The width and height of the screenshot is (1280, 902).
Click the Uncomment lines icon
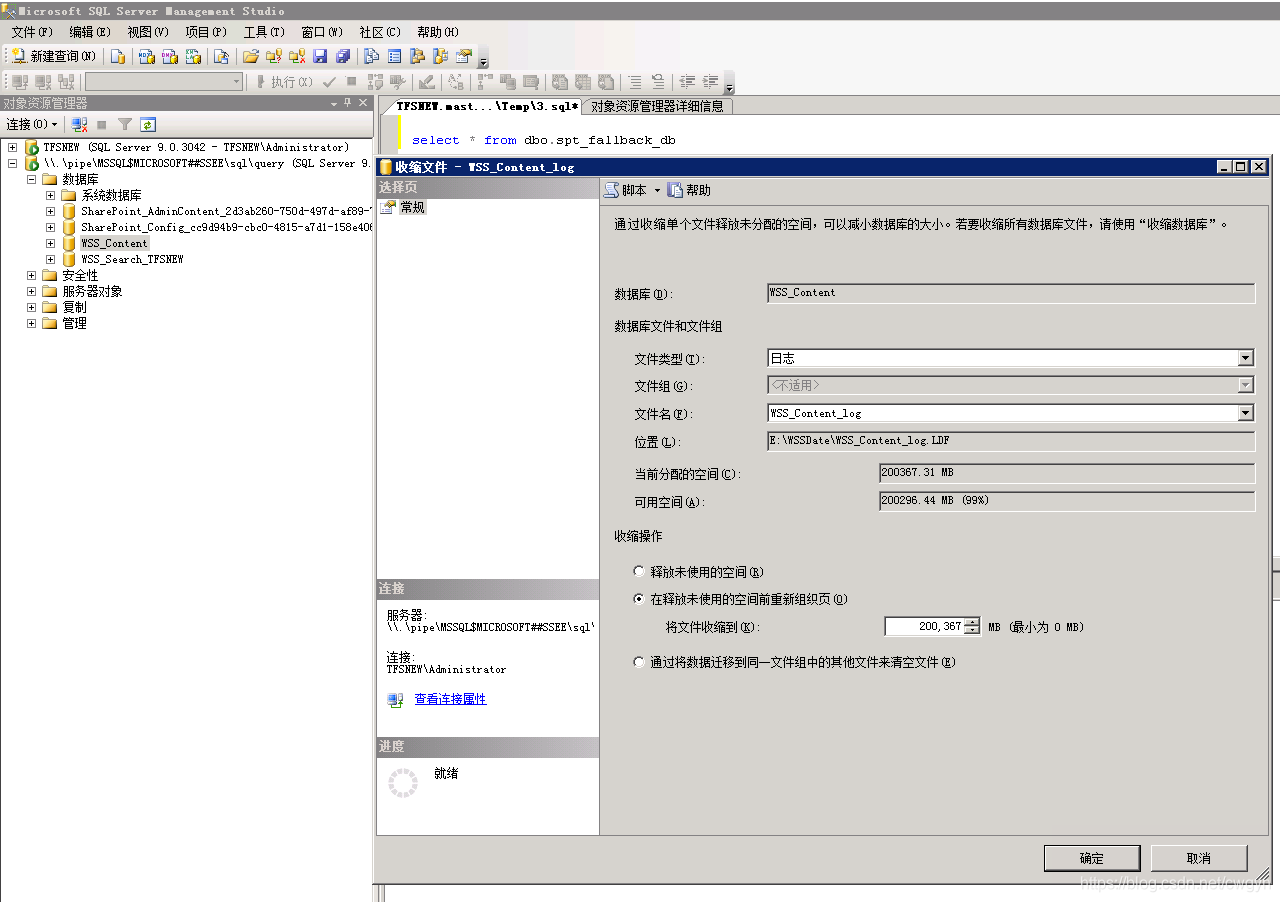click(657, 82)
